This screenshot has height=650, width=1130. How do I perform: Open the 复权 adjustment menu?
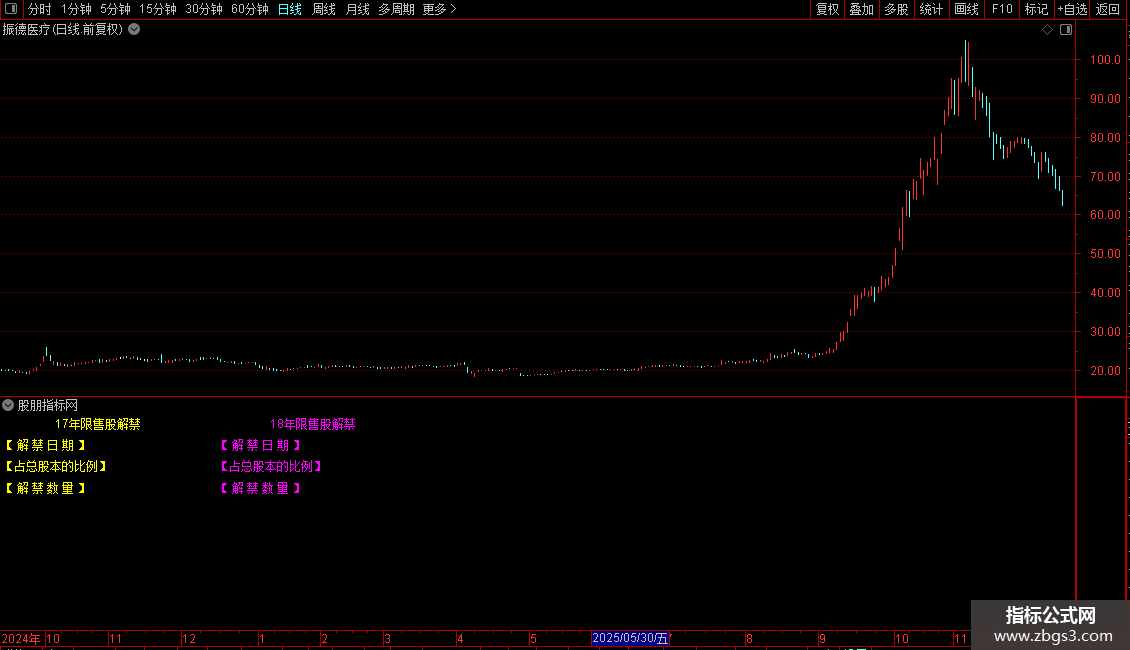tap(827, 9)
